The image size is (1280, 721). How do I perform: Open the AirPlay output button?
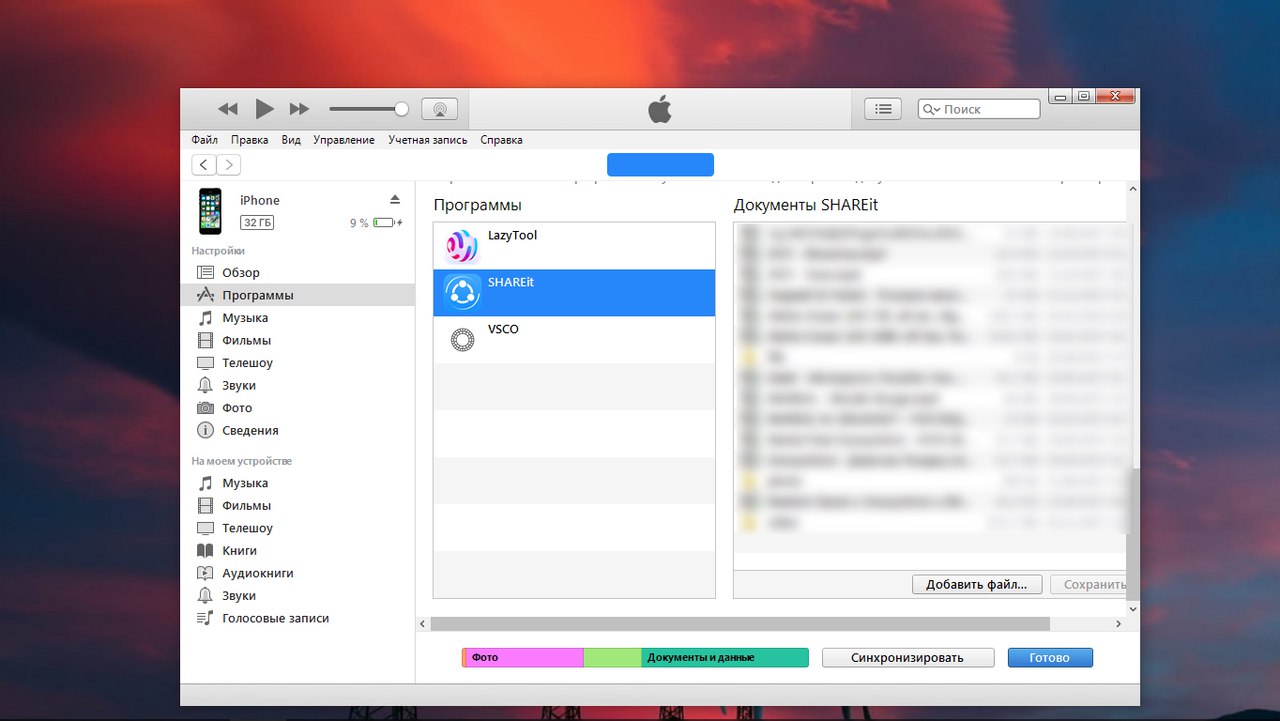point(439,109)
